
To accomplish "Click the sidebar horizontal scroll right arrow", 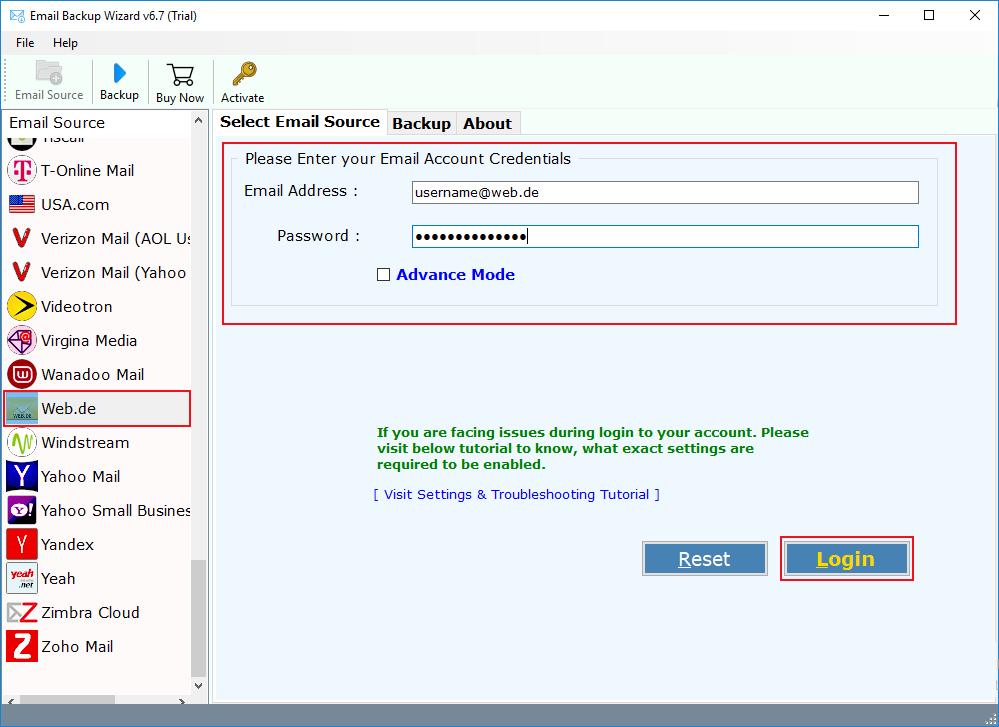I will [182, 701].
